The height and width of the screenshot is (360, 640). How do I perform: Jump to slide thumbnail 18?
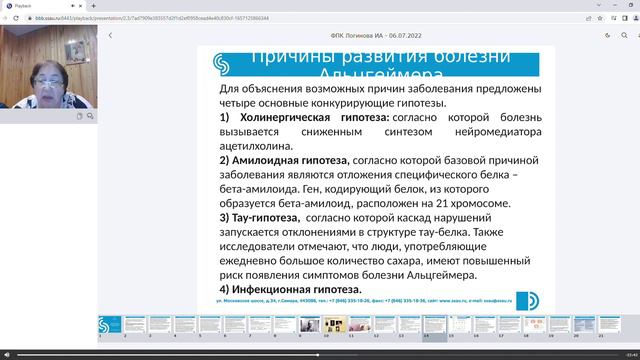[534, 325]
